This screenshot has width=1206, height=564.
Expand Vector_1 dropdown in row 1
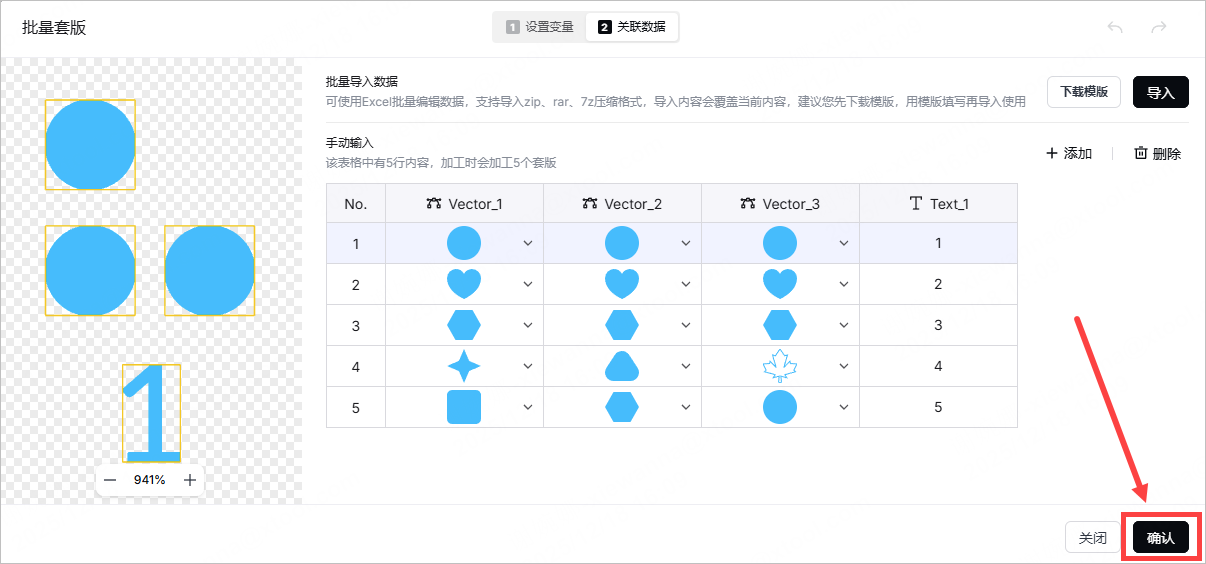[528, 243]
